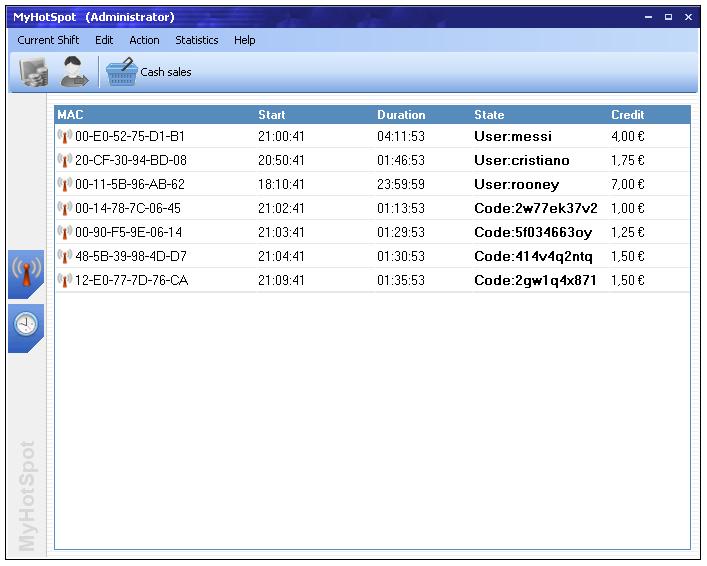Click the user login arrow icon
The width and height of the screenshot is (707, 566).
(74, 71)
